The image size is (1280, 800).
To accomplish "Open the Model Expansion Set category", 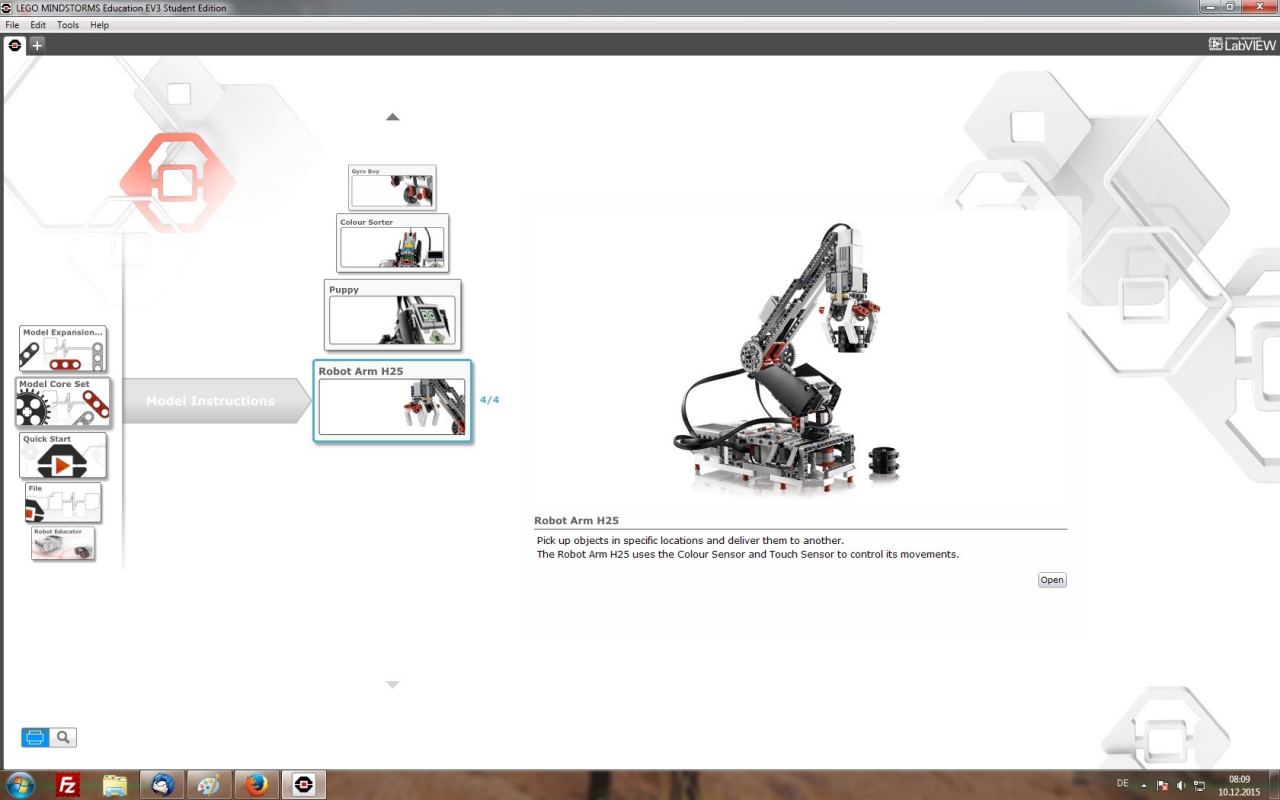I will click(62, 349).
